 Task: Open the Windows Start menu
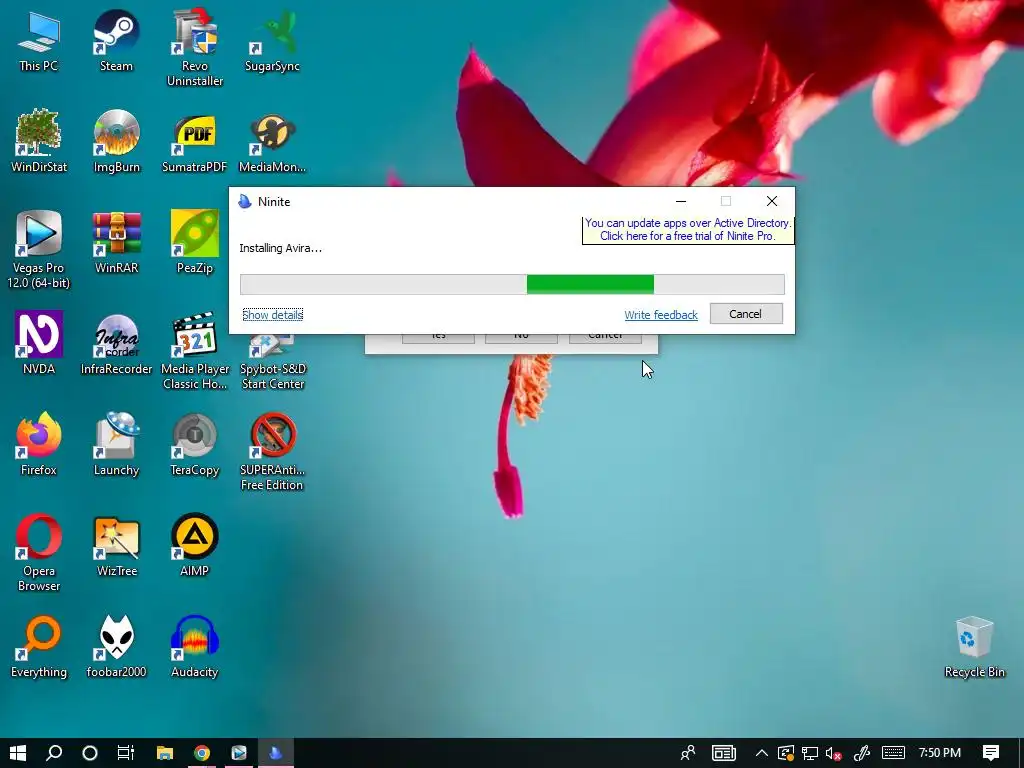pyautogui.click(x=18, y=753)
